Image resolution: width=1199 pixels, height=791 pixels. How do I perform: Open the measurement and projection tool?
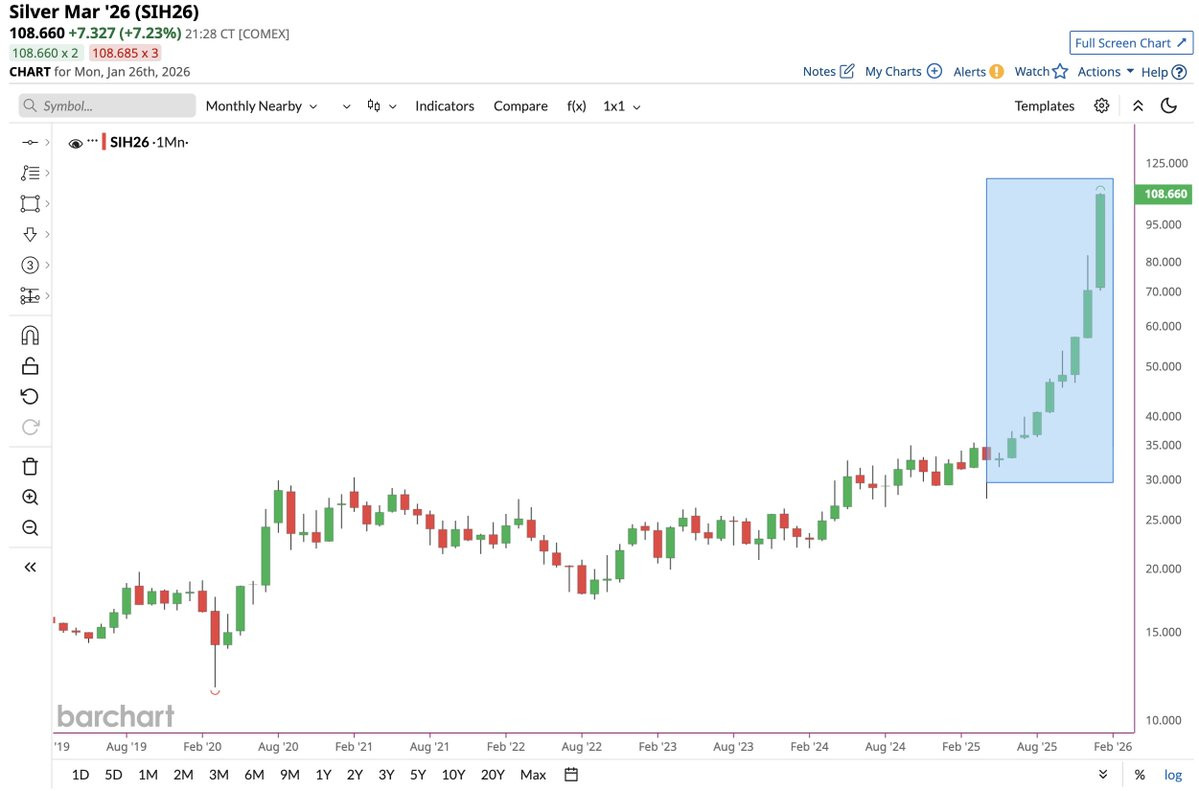click(30, 295)
